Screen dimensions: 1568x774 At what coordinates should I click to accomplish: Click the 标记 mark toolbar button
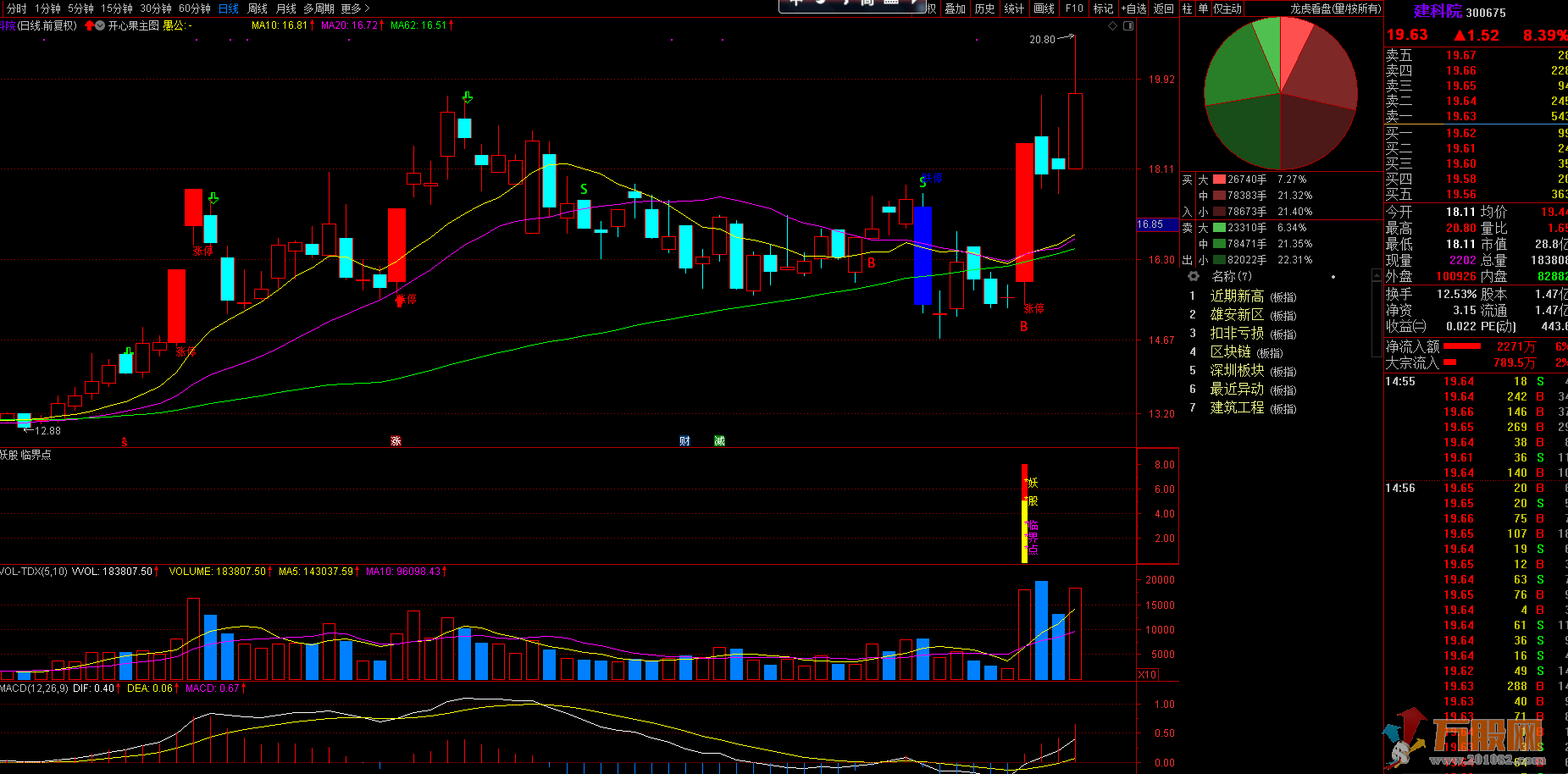(x=1103, y=8)
